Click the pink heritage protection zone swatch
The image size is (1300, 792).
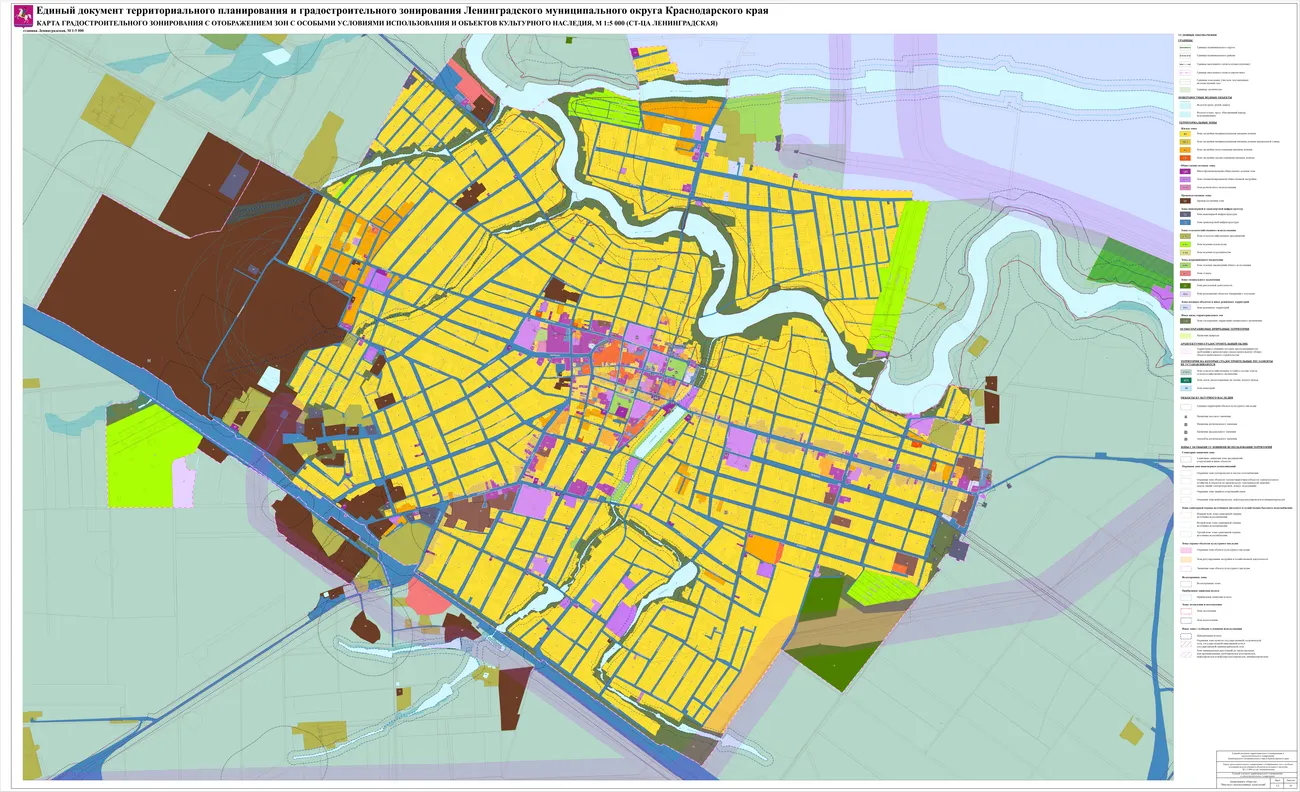[1186, 550]
